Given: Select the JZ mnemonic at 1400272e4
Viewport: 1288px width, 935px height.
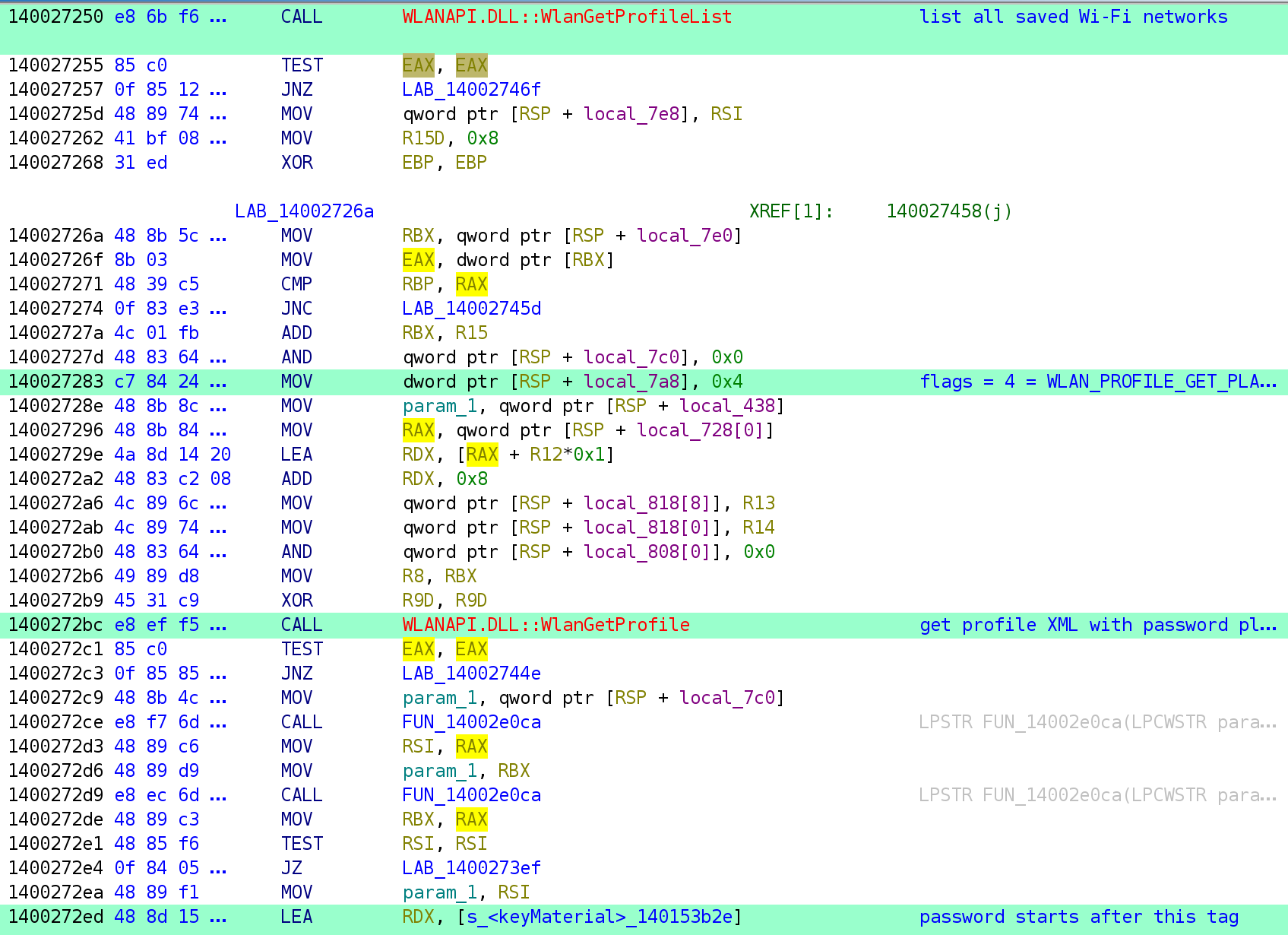Looking at the screenshot, I should pyautogui.click(x=291, y=868).
